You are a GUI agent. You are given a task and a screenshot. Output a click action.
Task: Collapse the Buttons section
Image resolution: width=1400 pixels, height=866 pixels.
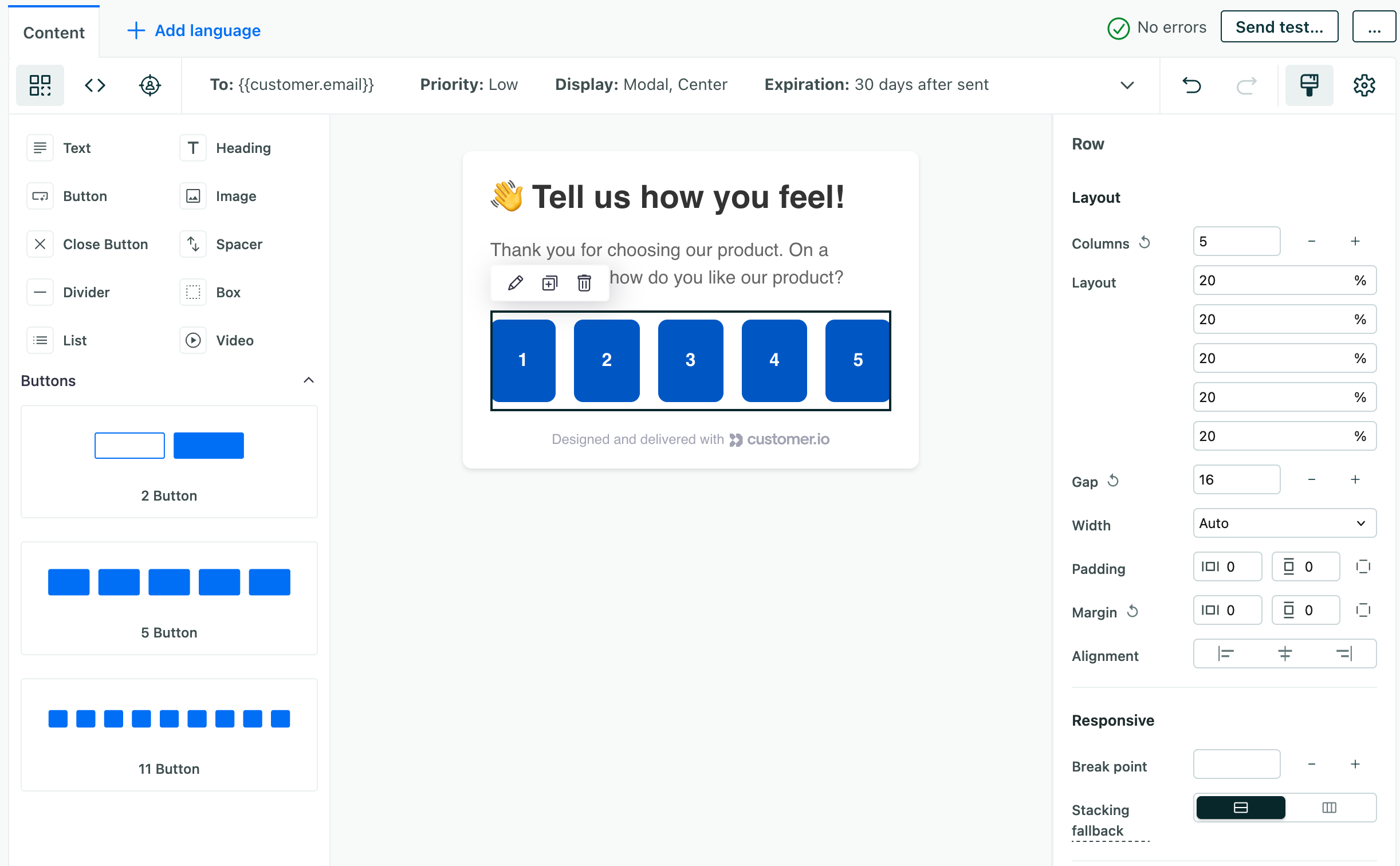click(309, 381)
